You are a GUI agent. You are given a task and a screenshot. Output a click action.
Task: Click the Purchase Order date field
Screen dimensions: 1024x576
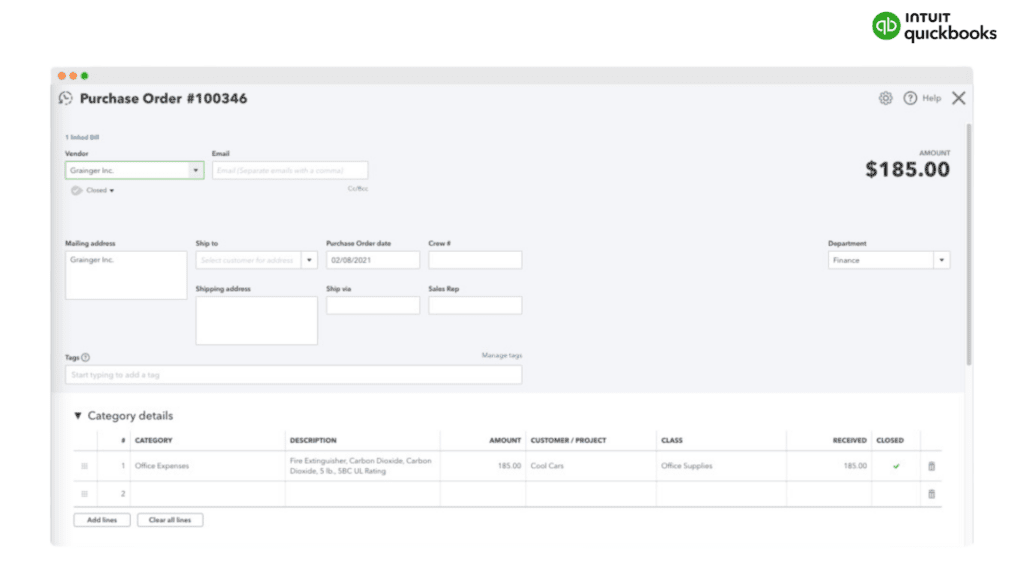[x=372, y=260]
